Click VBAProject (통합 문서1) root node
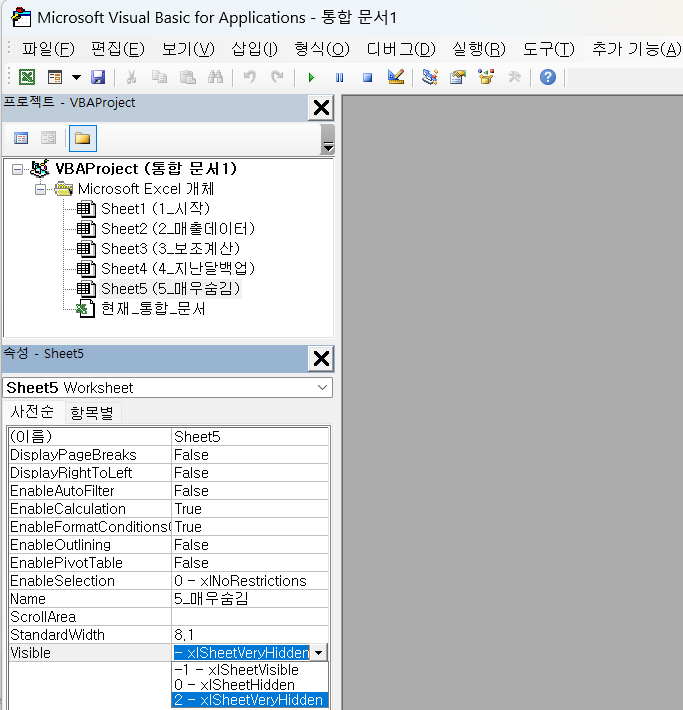 coord(146,169)
